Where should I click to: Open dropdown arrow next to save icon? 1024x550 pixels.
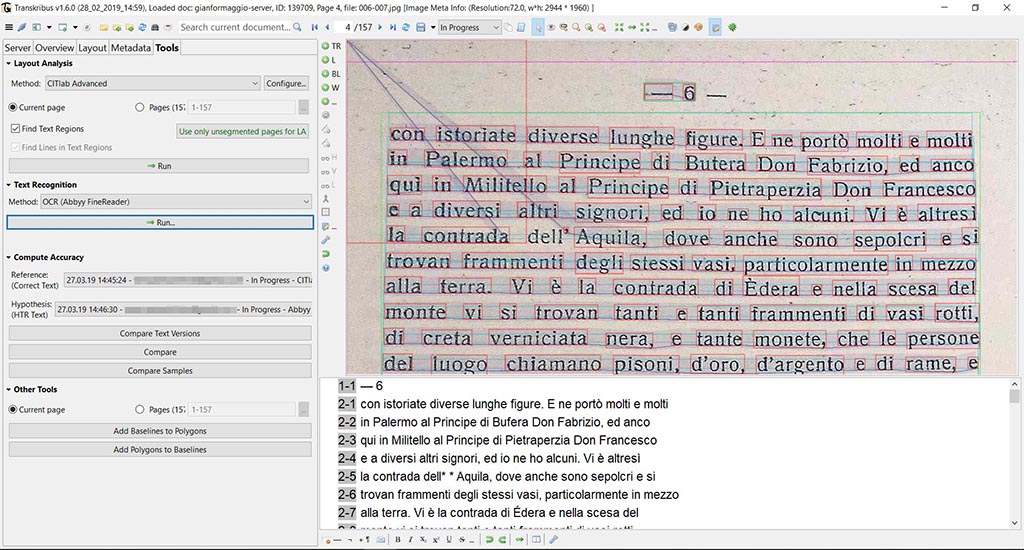click(432, 27)
